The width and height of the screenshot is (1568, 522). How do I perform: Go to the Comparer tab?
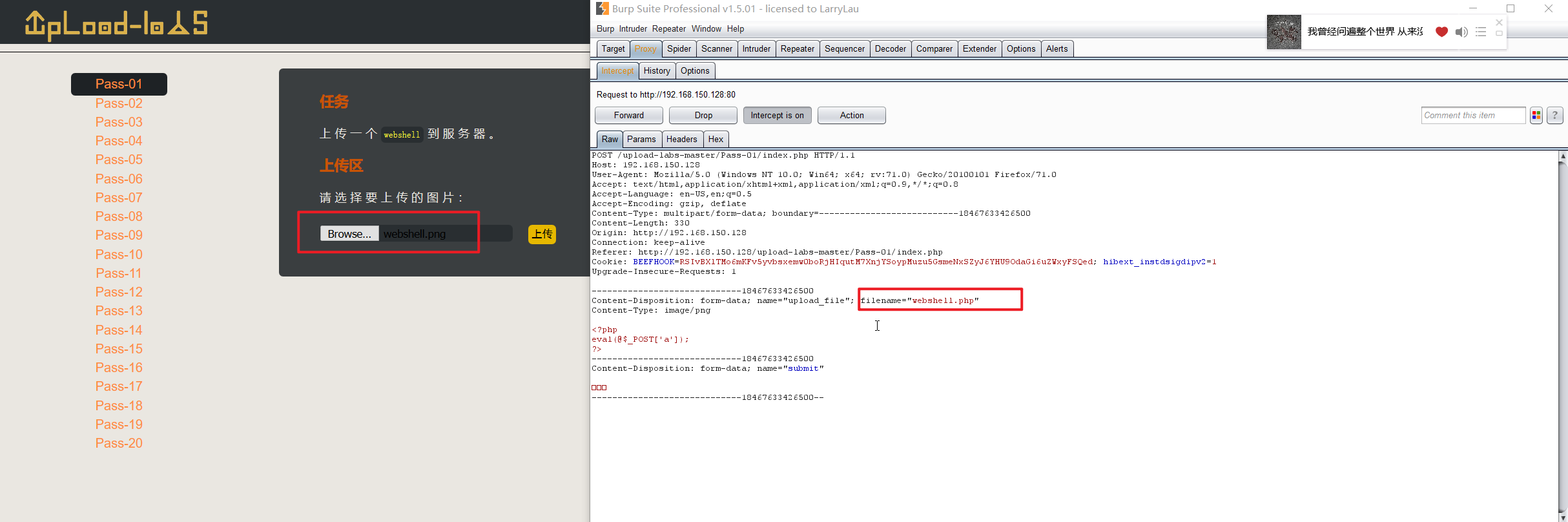tap(934, 49)
